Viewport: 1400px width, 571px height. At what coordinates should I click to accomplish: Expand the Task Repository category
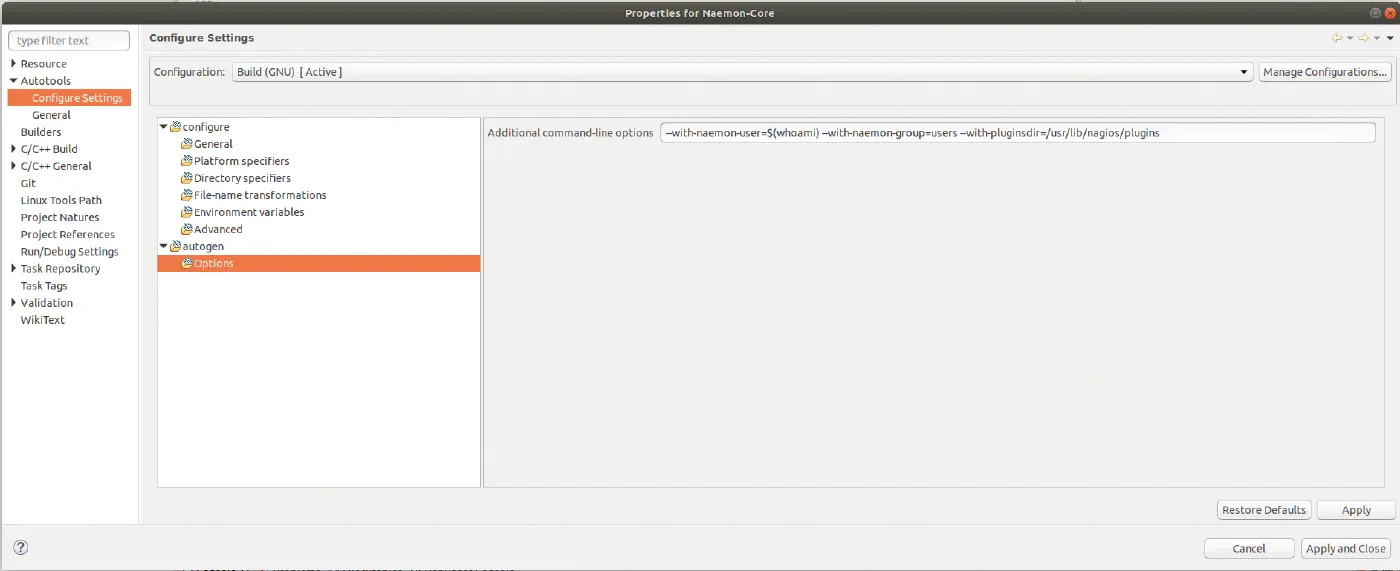tap(13, 269)
